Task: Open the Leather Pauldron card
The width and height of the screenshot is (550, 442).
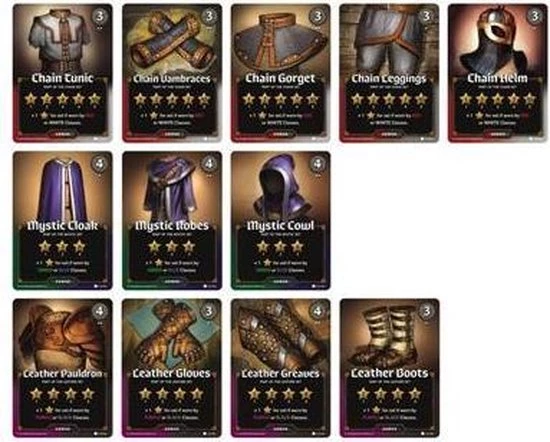Action: pos(63,368)
